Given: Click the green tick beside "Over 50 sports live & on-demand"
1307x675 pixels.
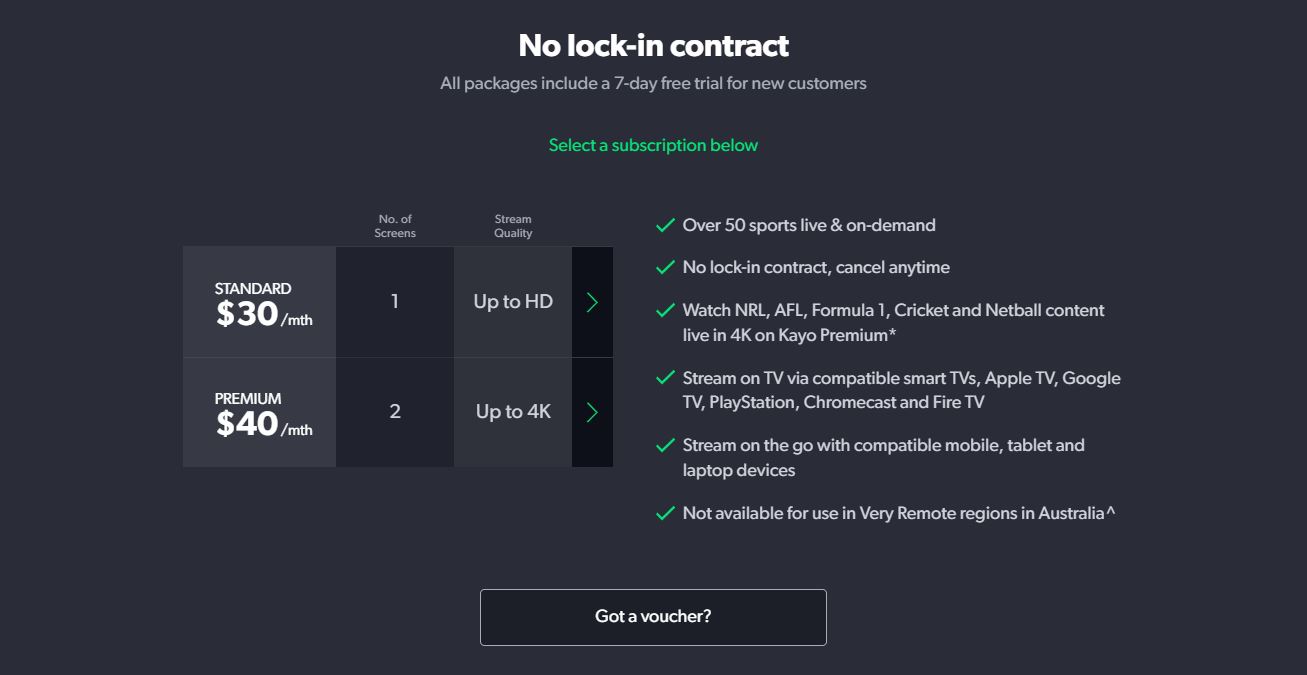Looking at the screenshot, I should (665, 226).
